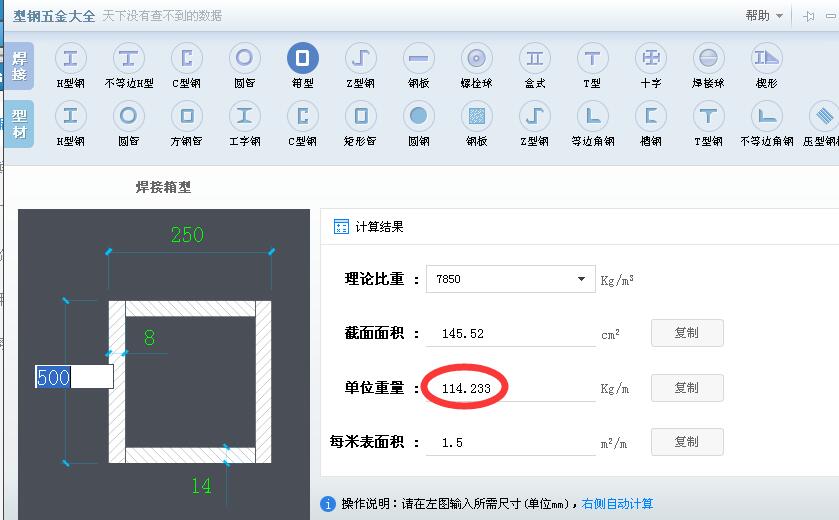Expand the 理论比重 7850 dropdown
Screen dimensions: 839x520
[581, 279]
